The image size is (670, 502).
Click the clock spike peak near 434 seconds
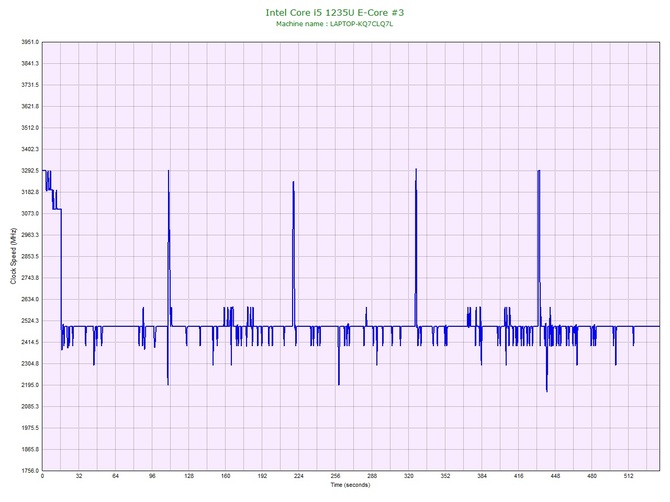pyautogui.click(x=539, y=171)
